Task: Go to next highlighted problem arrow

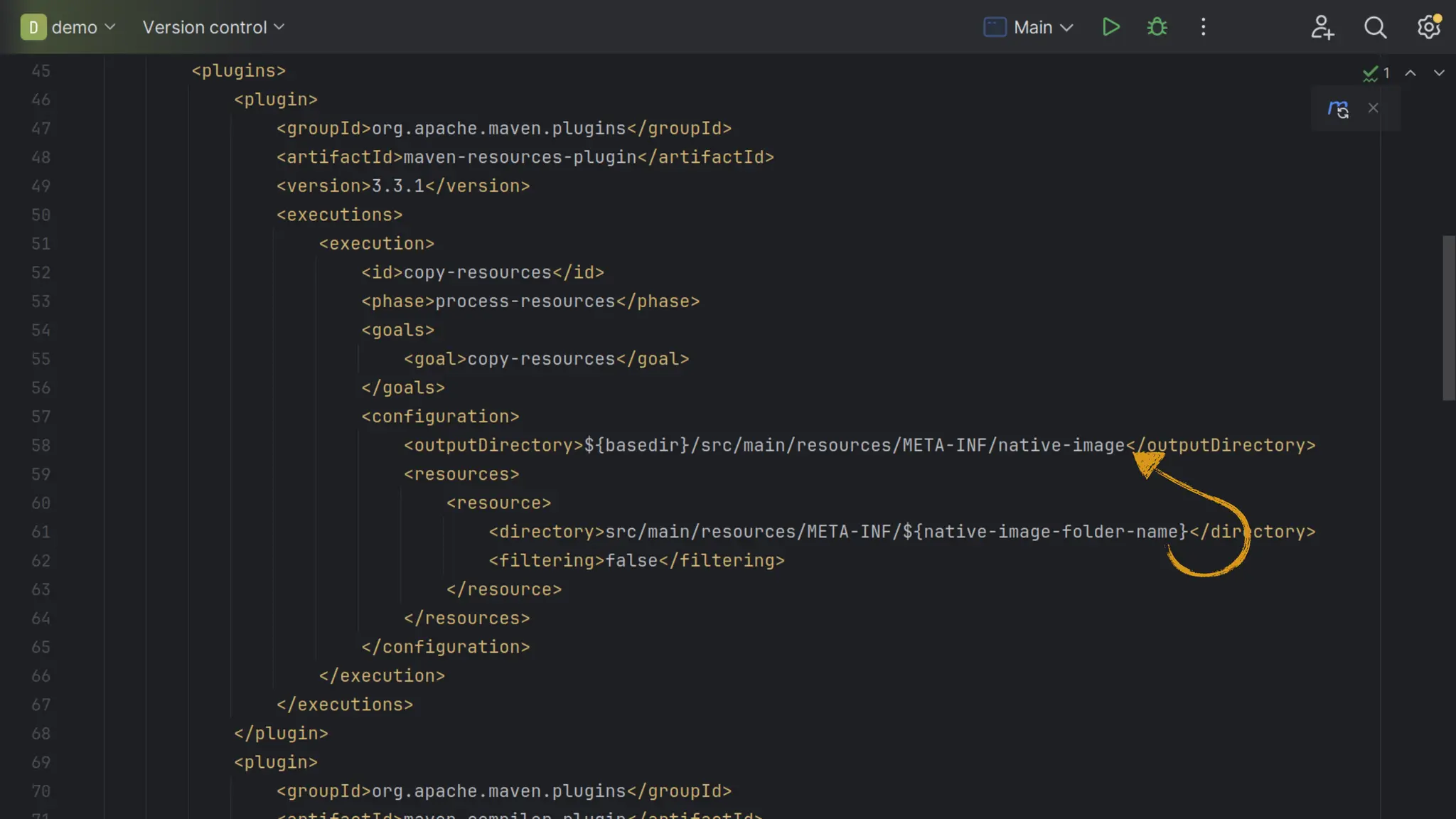Action: coord(1439,73)
